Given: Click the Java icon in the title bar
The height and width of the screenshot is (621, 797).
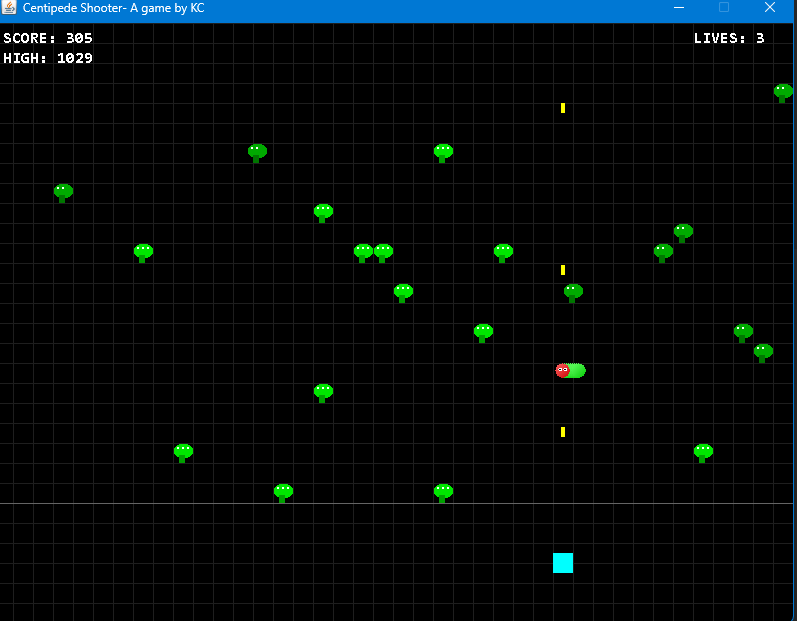Looking at the screenshot, I should pos(10,8).
